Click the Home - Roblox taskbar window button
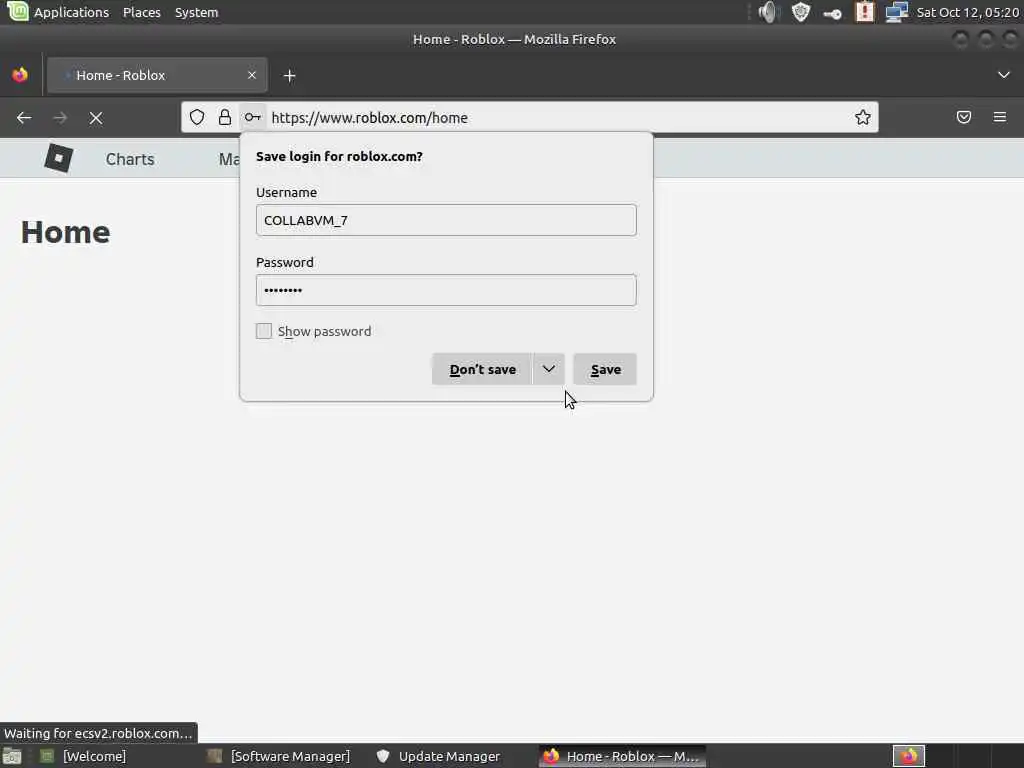 coord(622,756)
